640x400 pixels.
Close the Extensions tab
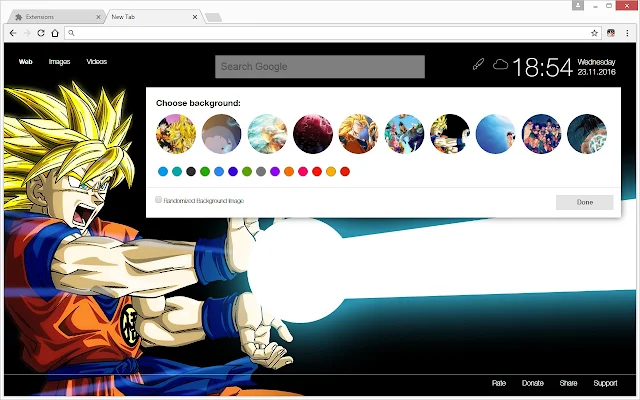tap(98, 17)
